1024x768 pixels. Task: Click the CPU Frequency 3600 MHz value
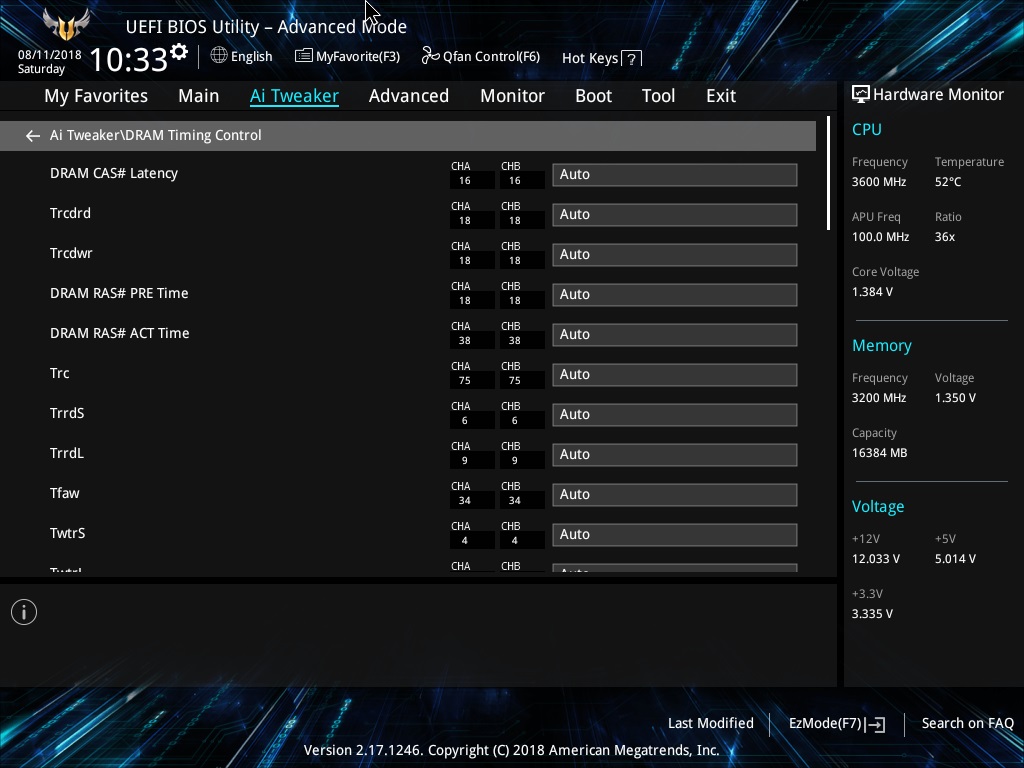pos(878,182)
